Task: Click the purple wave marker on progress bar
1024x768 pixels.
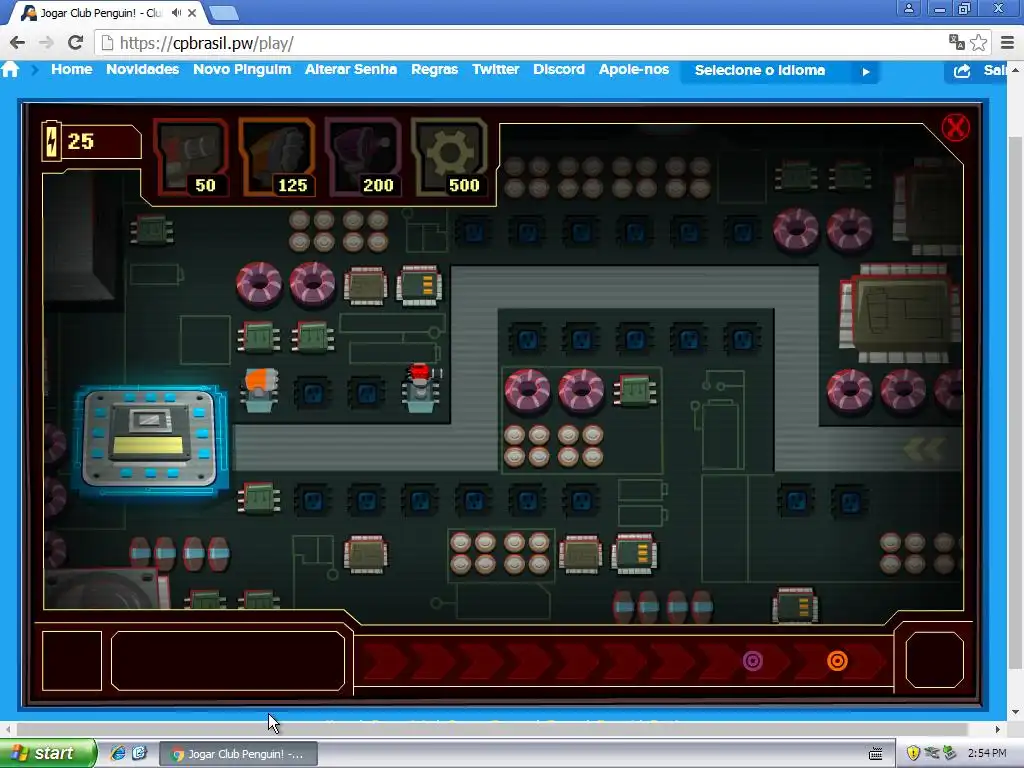Action: (x=752, y=661)
